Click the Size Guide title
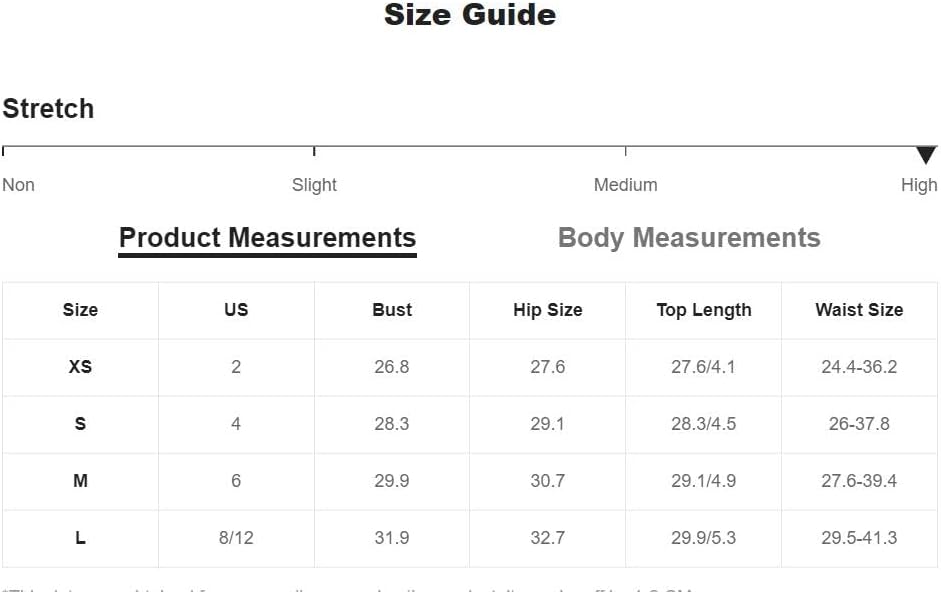This screenshot has width=941, height=592. 470,14
